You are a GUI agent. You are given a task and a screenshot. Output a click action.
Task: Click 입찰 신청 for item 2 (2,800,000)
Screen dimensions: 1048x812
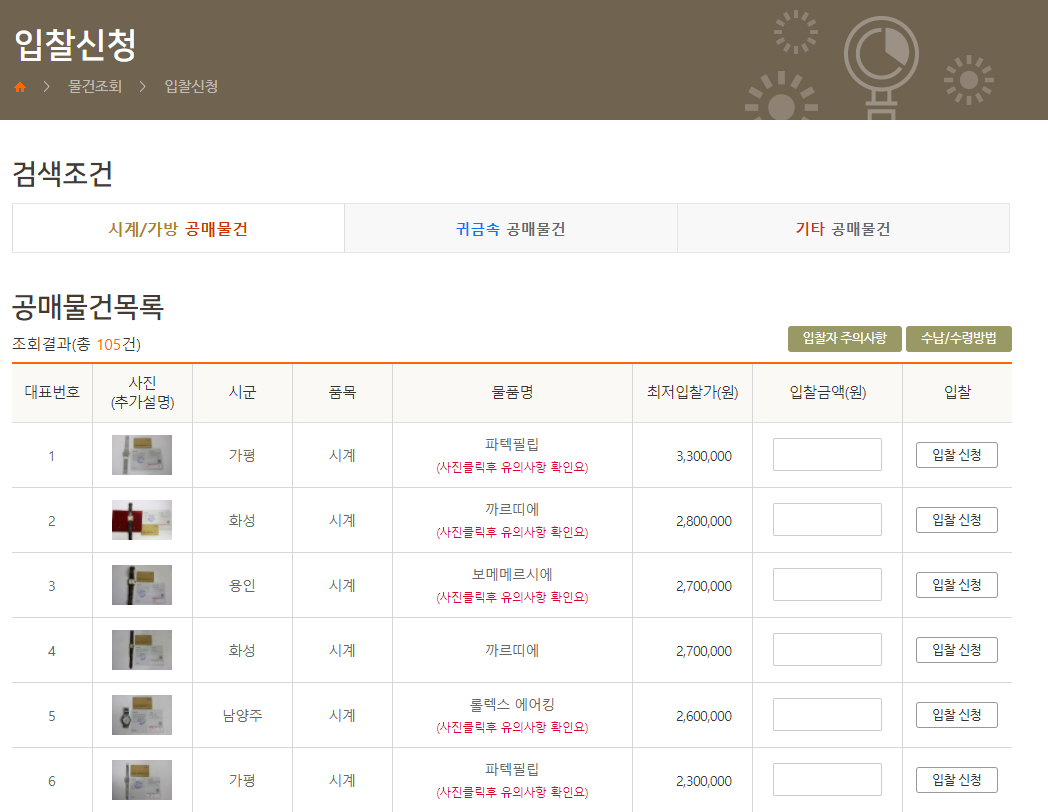[956, 520]
